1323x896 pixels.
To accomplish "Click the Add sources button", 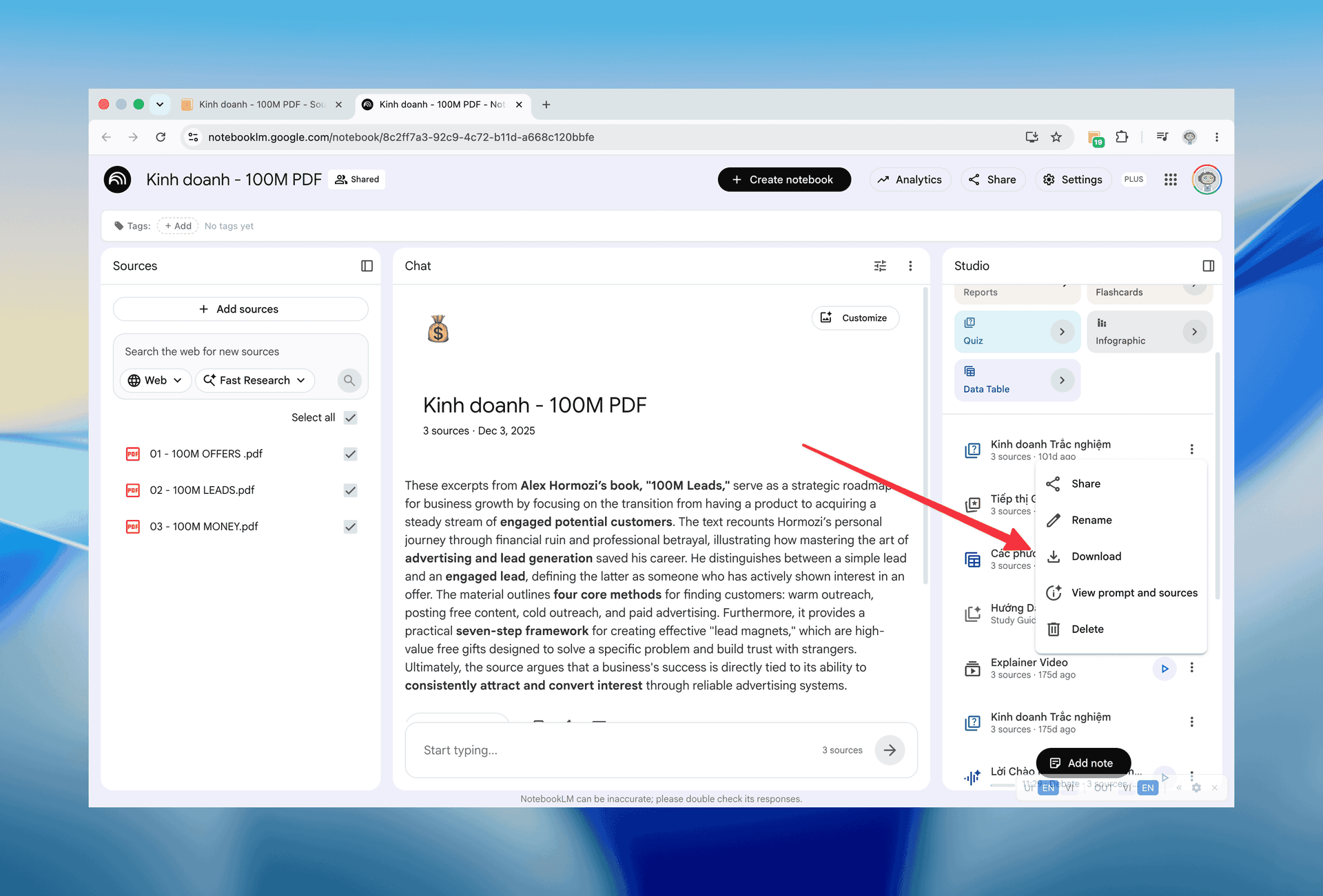I will (x=240, y=309).
